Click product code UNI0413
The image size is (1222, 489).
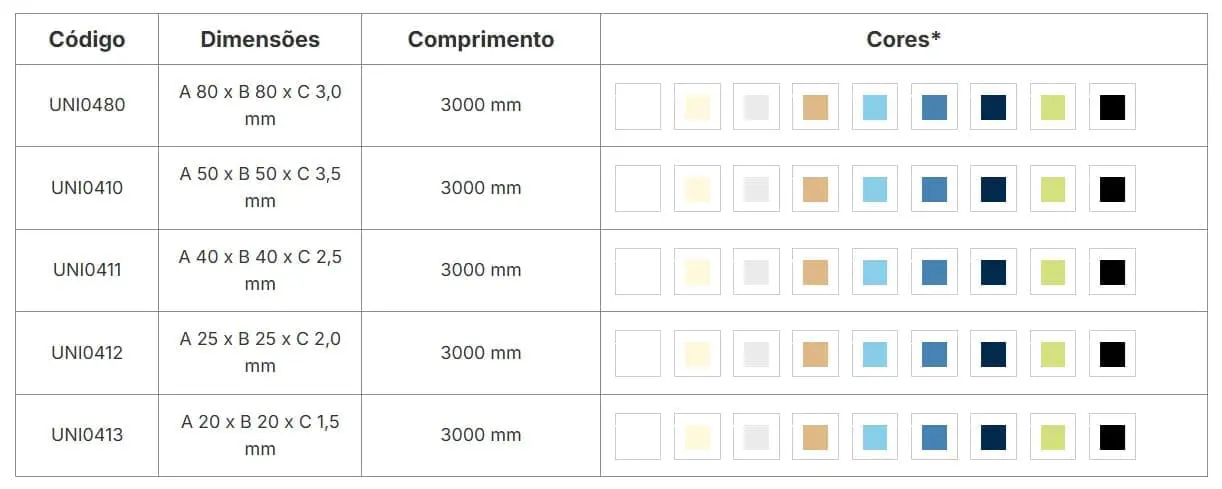point(87,435)
